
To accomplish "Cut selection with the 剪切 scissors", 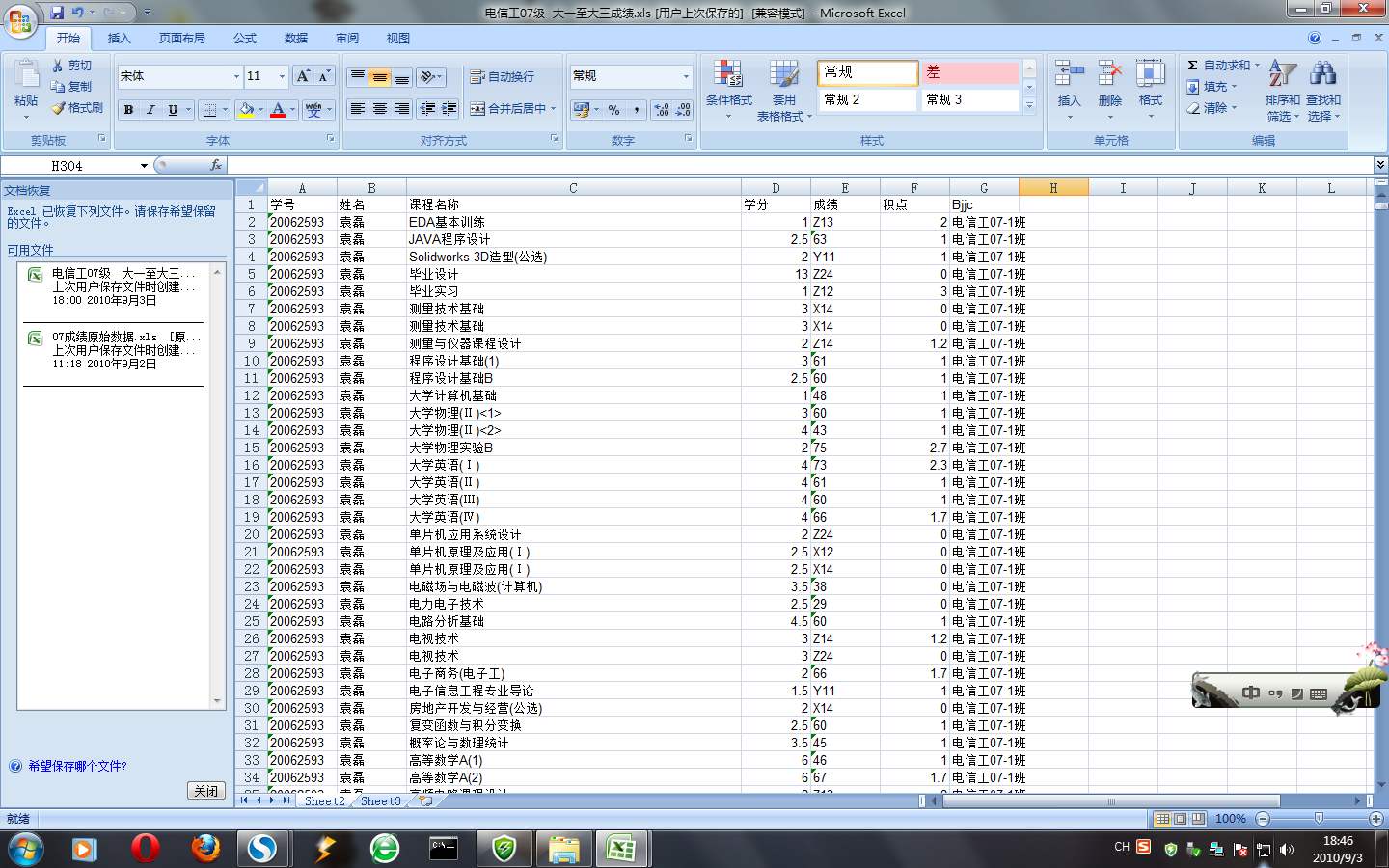I will tap(72, 66).
